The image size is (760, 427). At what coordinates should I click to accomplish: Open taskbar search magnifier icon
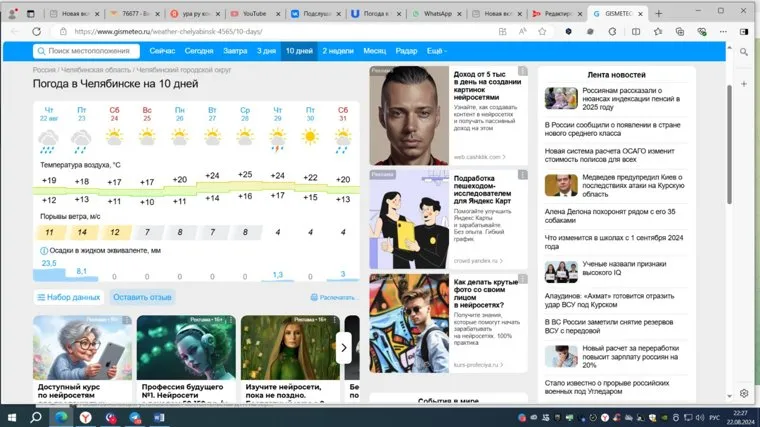click(36, 416)
